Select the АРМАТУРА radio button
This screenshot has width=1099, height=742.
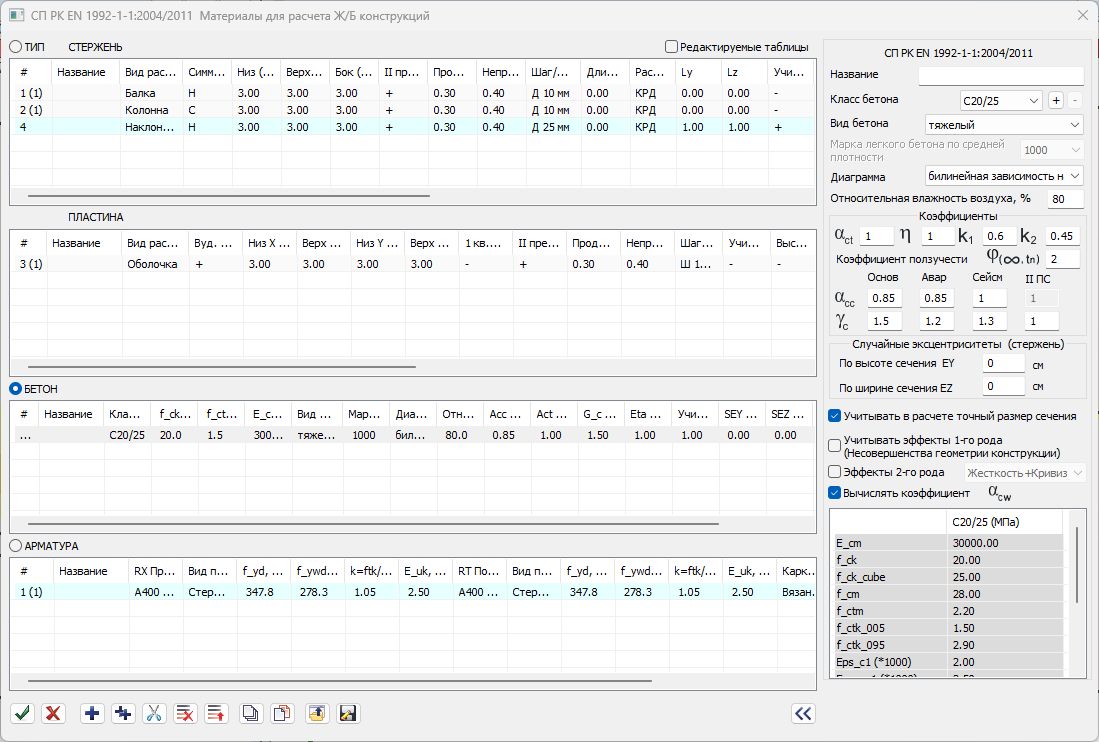(x=15, y=546)
